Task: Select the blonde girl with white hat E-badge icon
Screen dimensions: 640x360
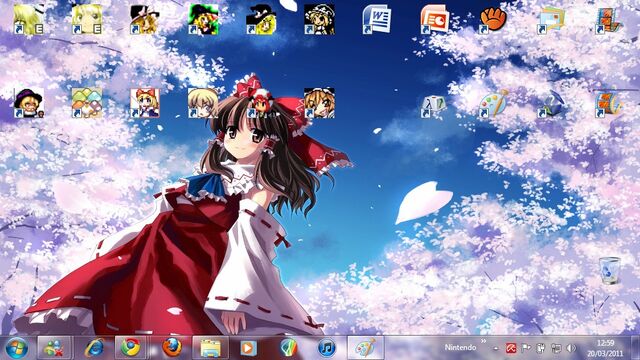Action: pos(29,19)
